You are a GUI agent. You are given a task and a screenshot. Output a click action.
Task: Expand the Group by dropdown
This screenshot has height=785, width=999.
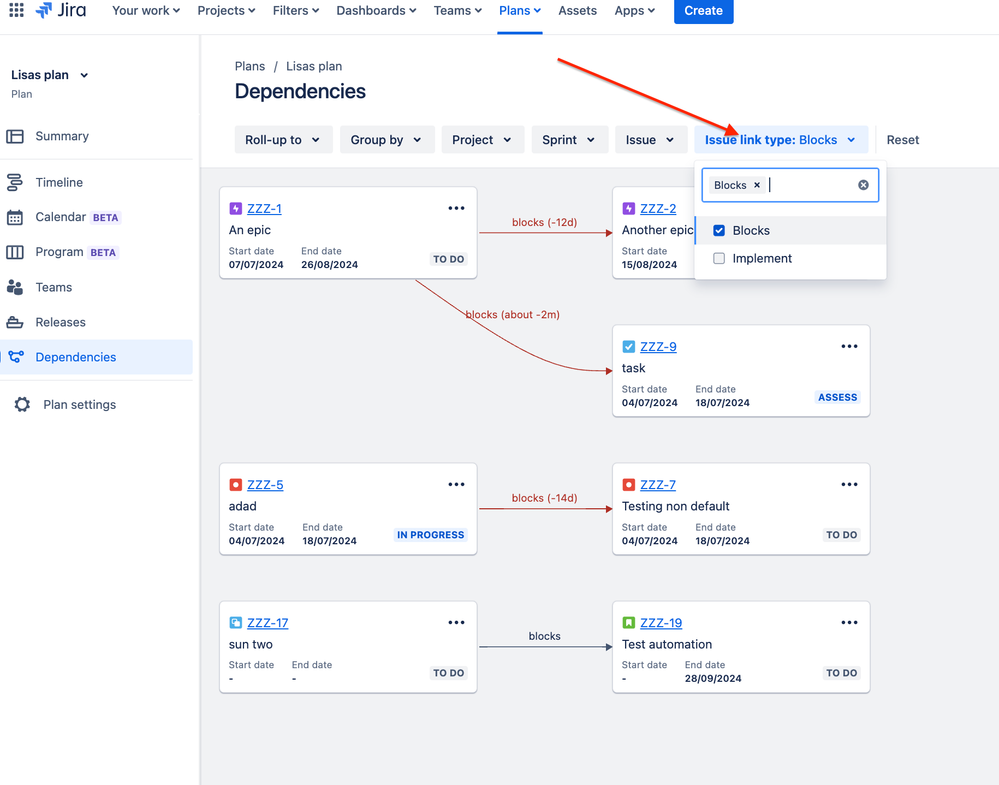click(x=387, y=140)
